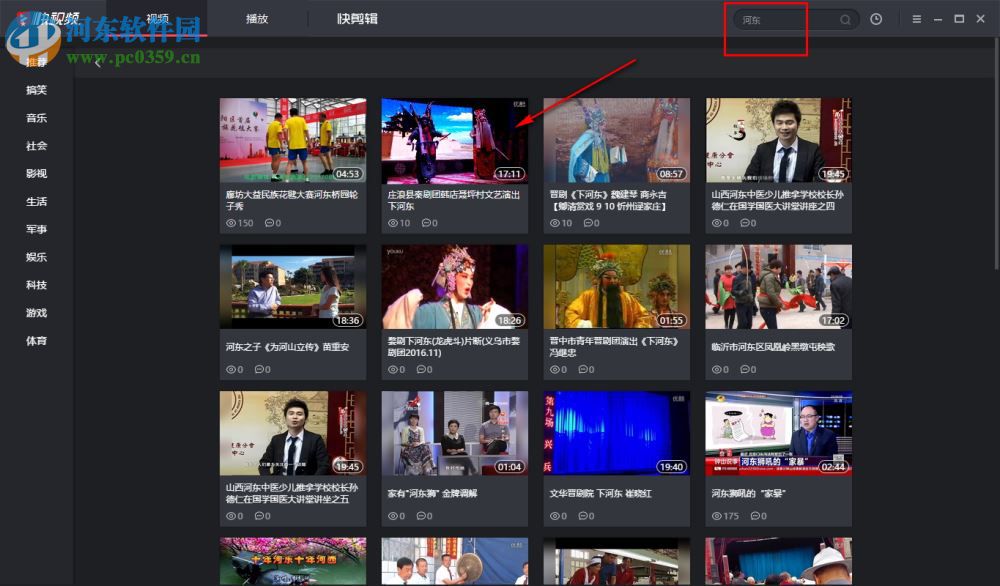
Task: Open the 18:36 video thumbnail
Action: pyautogui.click(x=293, y=287)
